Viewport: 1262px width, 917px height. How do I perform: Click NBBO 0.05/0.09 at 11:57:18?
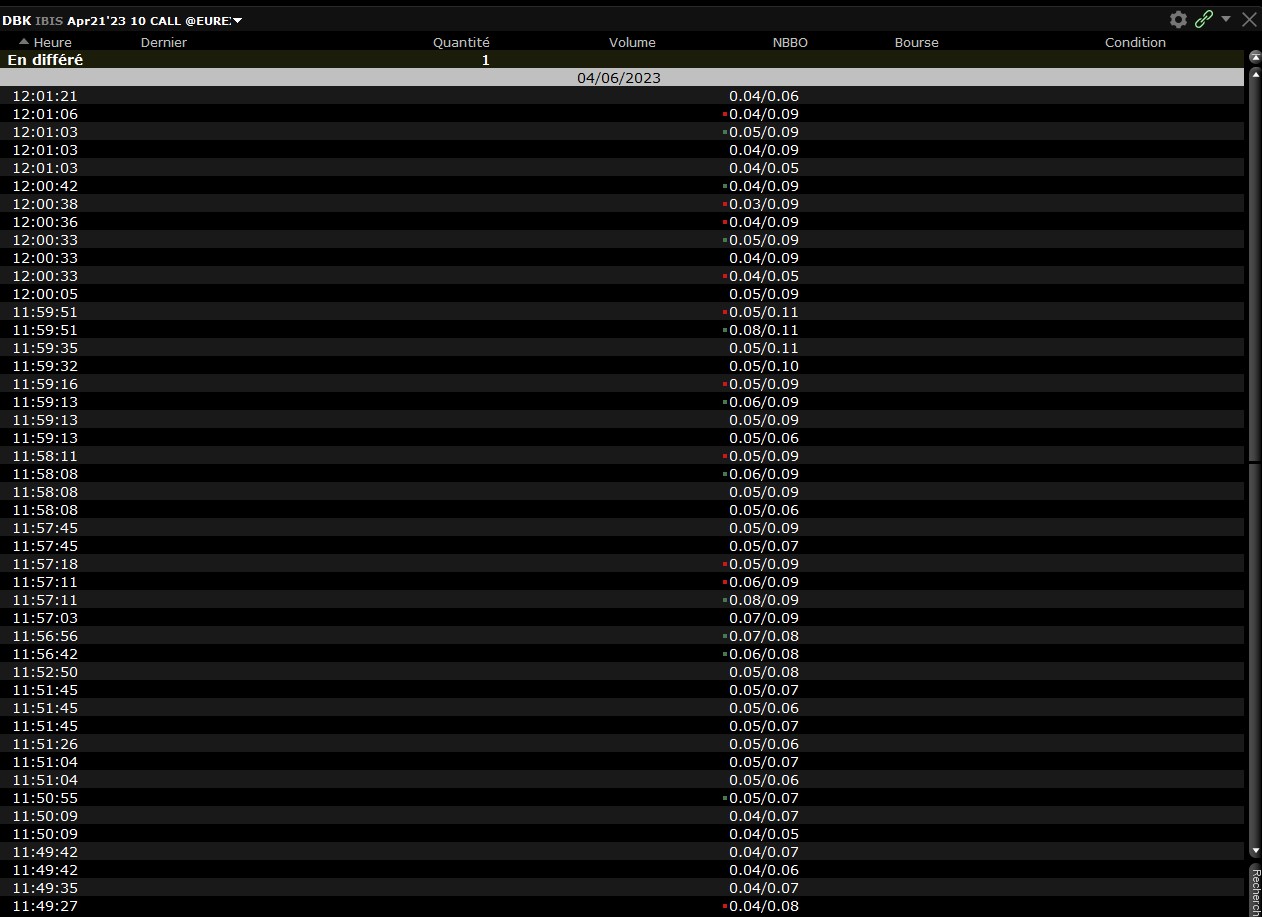[x=764, y=564]
